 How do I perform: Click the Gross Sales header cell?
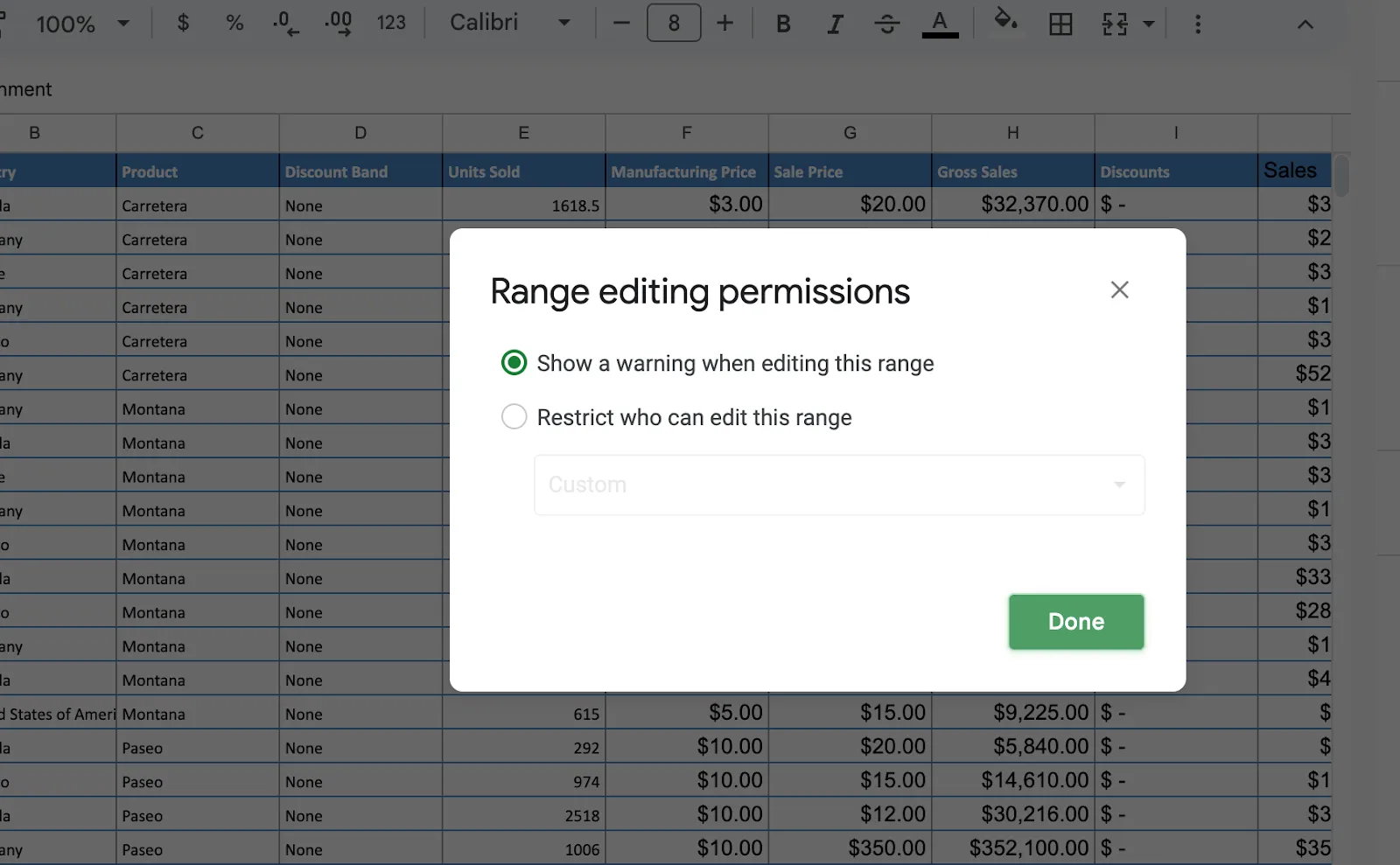pos(1012,171)
